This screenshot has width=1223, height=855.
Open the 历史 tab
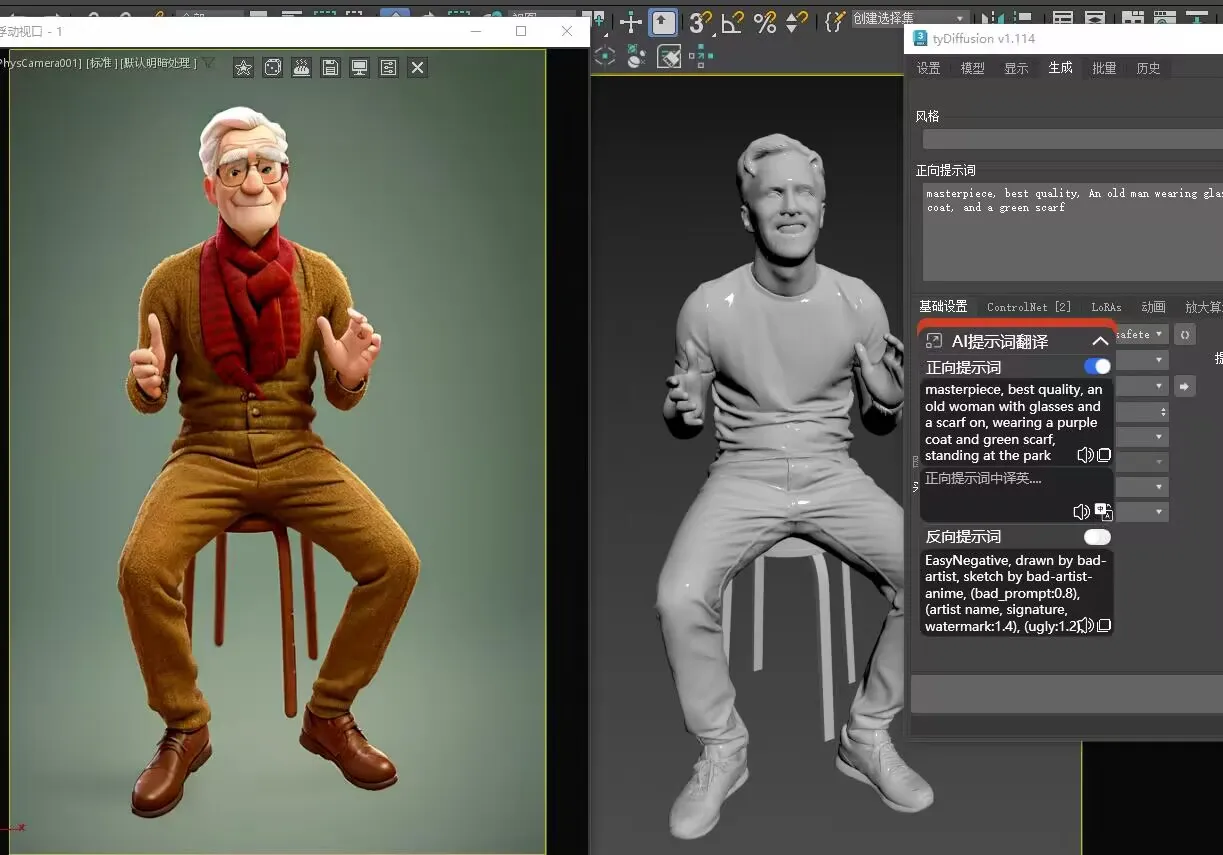pos(1149,68)
